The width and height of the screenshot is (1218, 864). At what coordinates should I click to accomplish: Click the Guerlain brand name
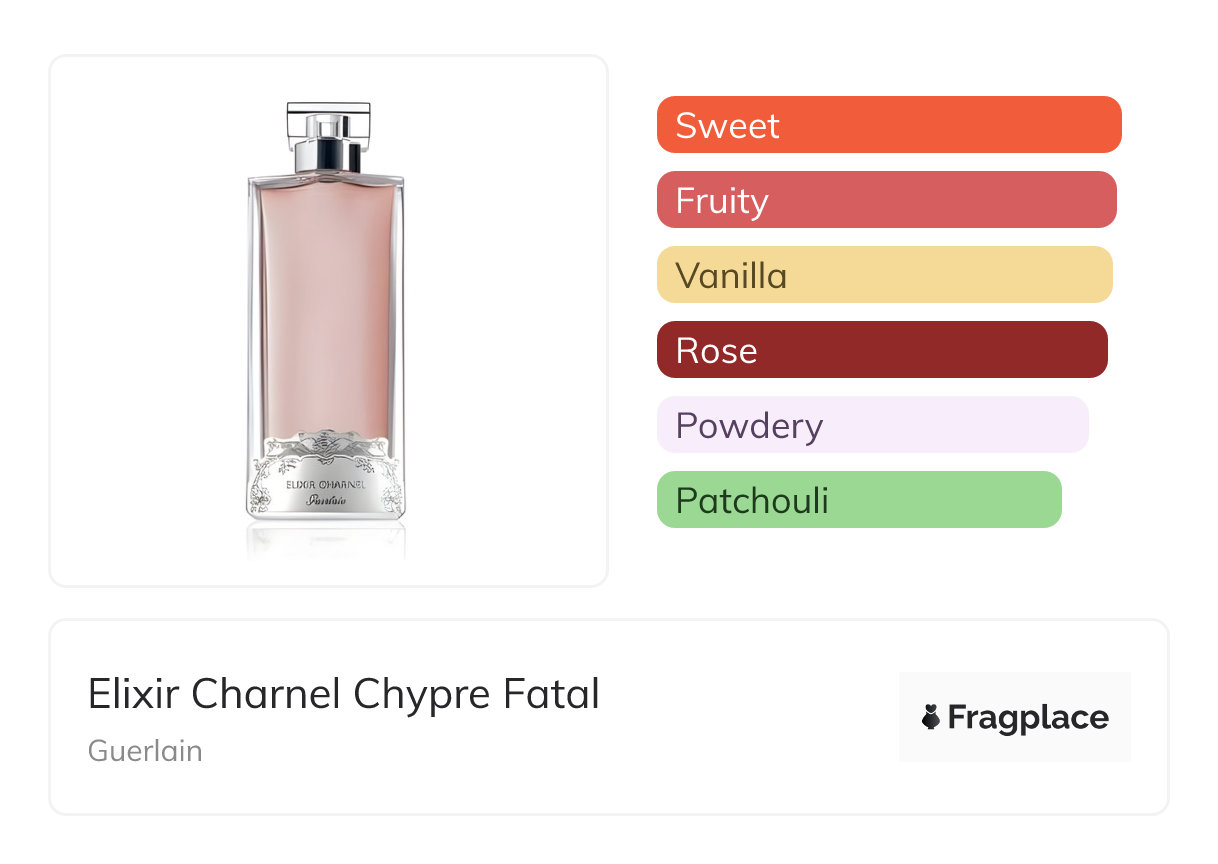pyautogui.click(x=145, y=751)
